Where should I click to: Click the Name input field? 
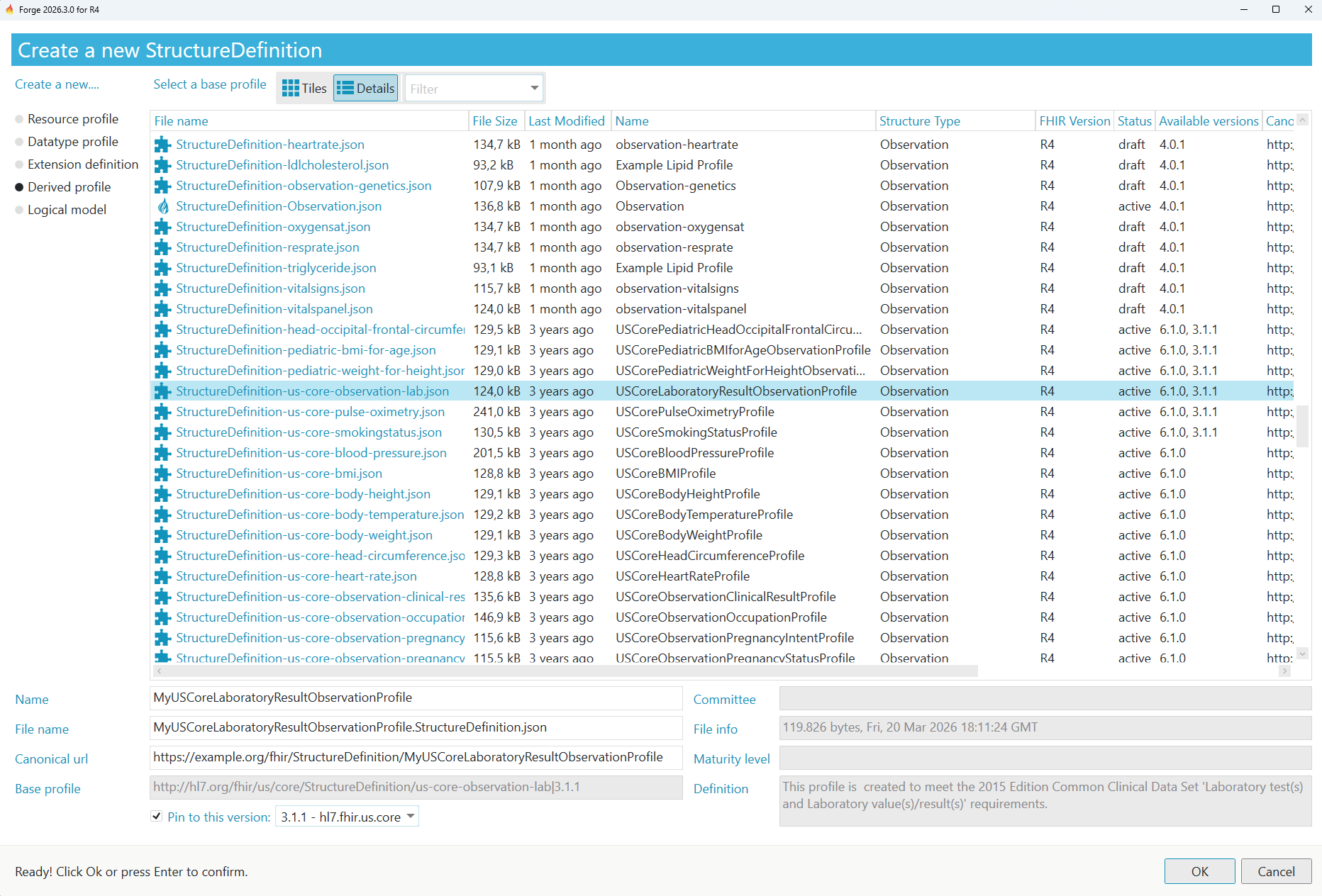pos(416,698)
